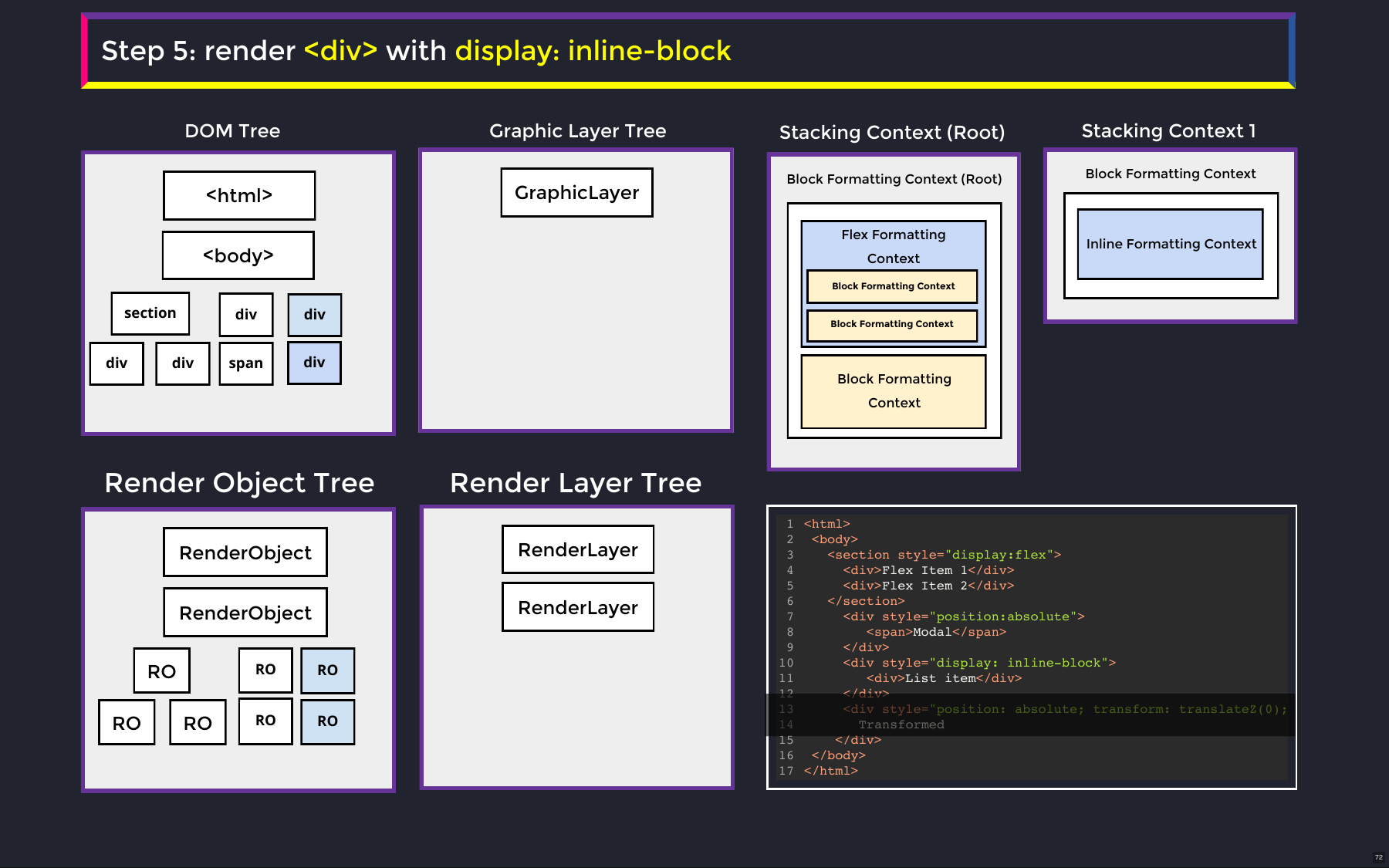Click the DOM Tree heading
This screenshot has width=1389, height=868.
click(232, 130)
